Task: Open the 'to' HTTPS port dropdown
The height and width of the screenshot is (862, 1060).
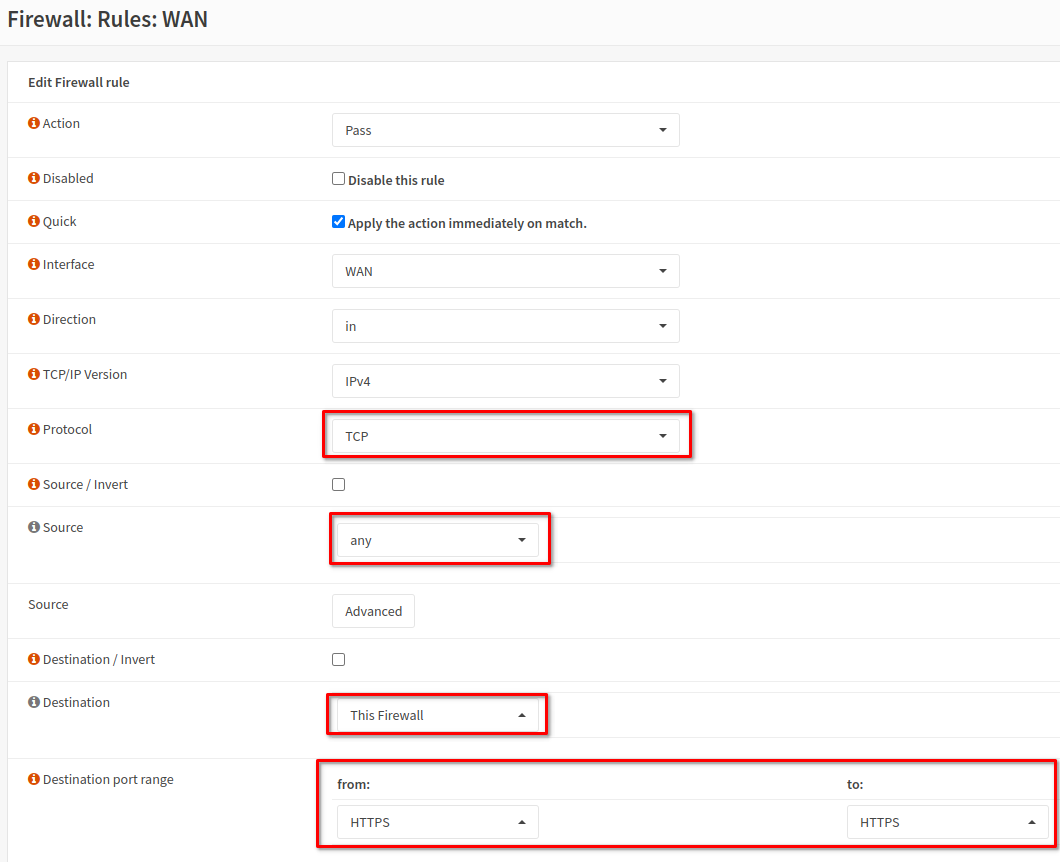Action: 947,822
